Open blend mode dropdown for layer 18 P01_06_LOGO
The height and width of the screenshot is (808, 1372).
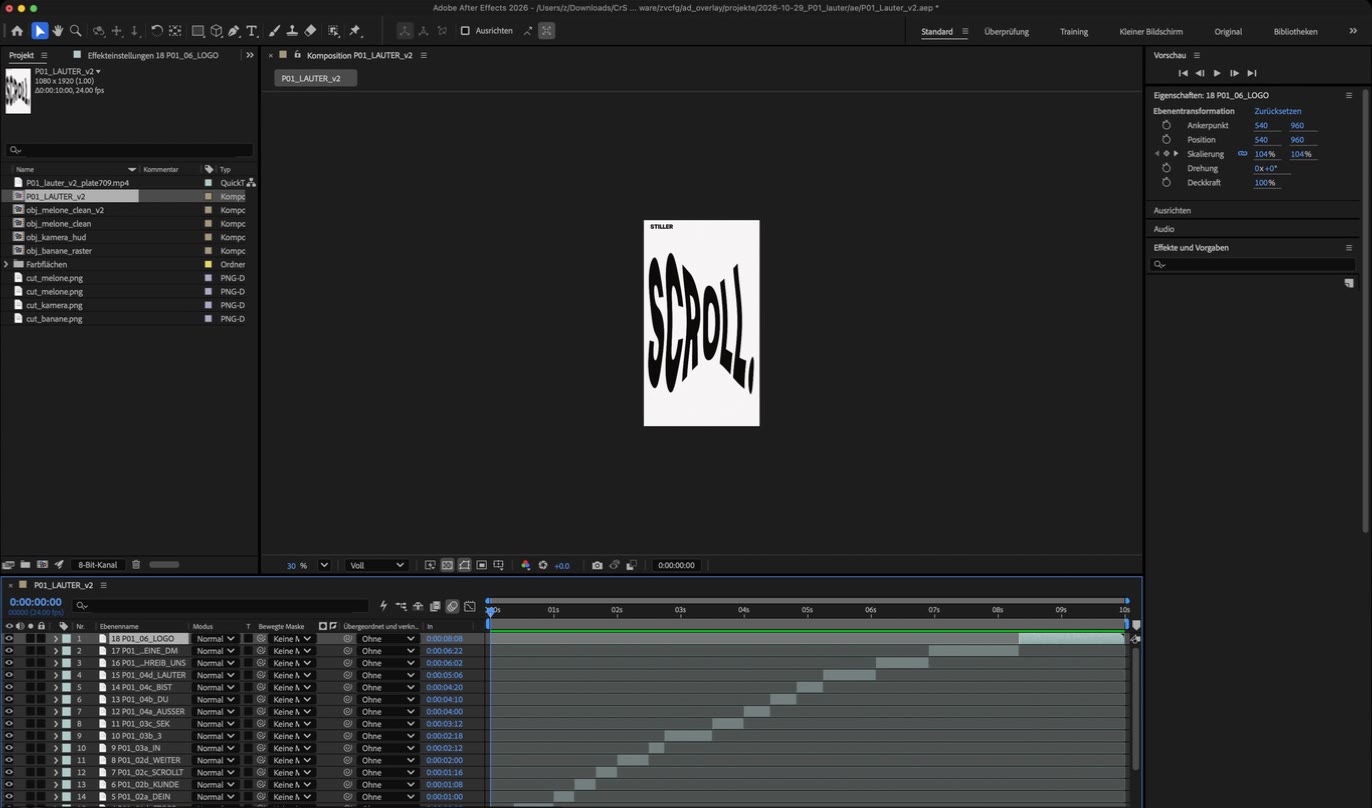[215, 639]
